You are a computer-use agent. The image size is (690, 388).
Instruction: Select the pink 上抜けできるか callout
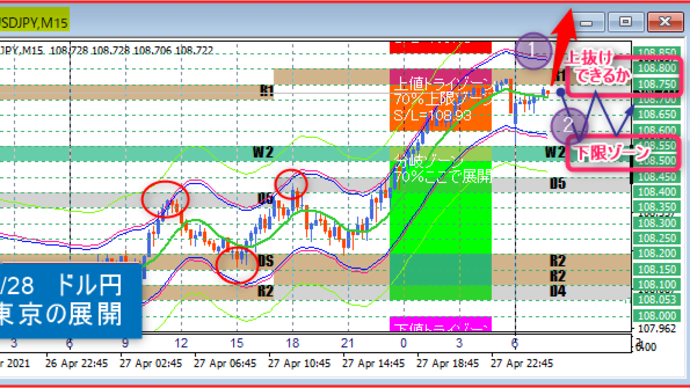(x=623, y=74)
